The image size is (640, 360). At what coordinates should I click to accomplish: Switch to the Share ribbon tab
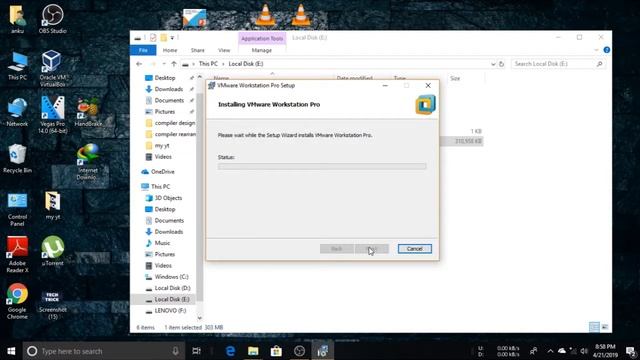coord(198,50)
